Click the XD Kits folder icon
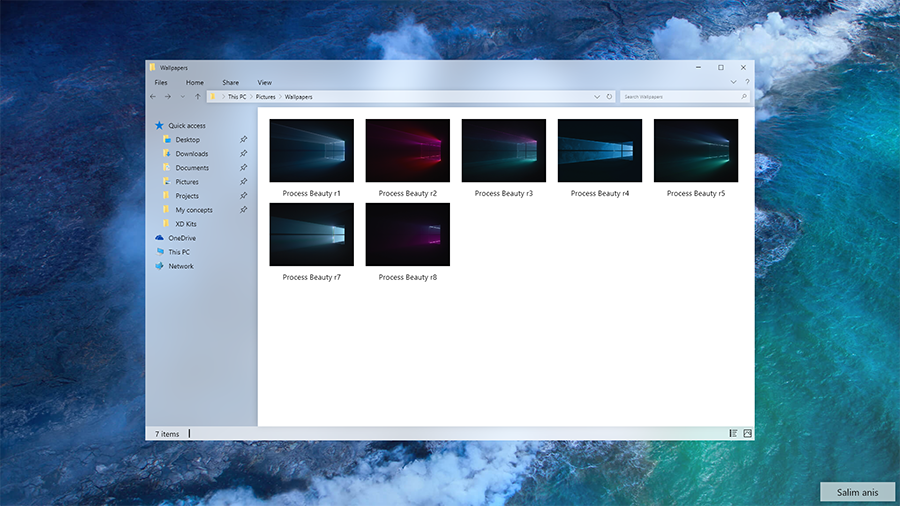 pyautogui.click(x=166, y=224)
